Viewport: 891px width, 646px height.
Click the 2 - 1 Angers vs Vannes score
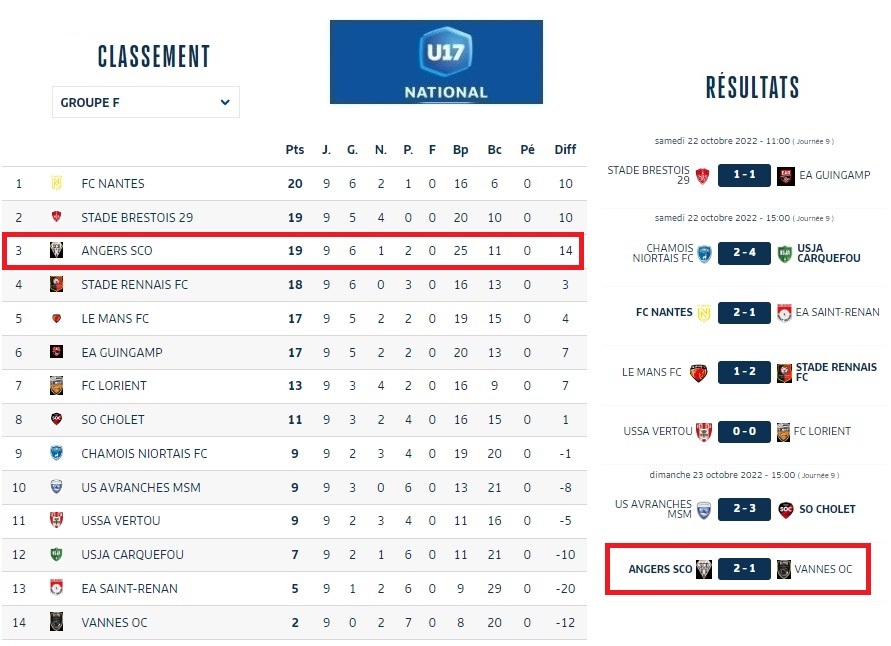[x=744, y=569]
